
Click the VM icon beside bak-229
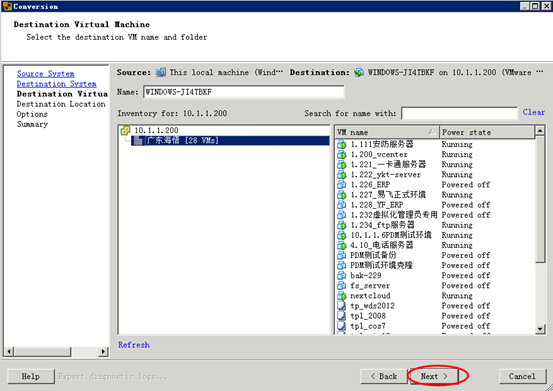341,275
